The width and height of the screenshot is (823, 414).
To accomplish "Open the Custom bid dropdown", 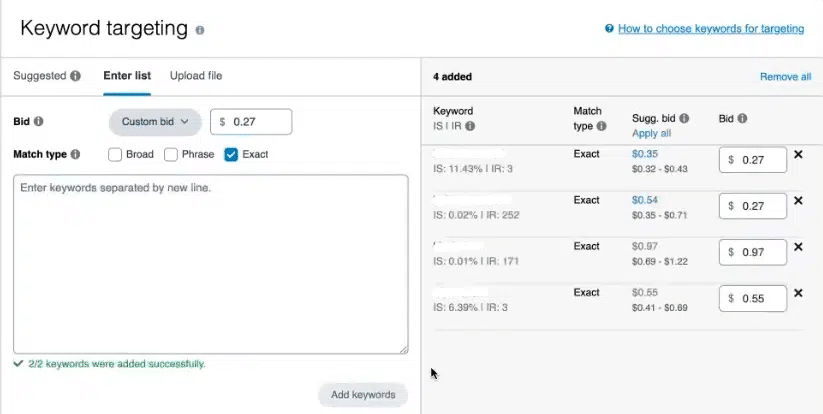I will point(155,122).
